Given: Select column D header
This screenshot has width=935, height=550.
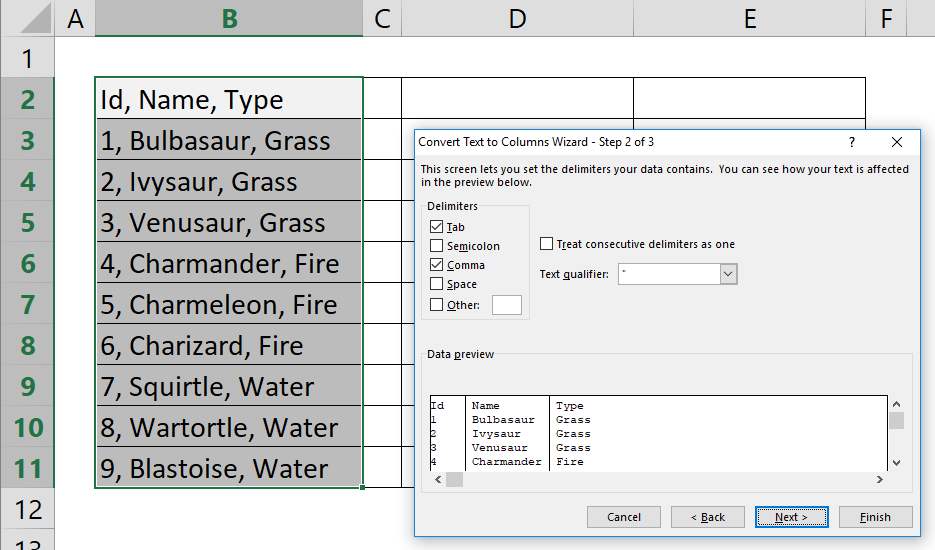Looking at the screenshot, I should (518, 18).
